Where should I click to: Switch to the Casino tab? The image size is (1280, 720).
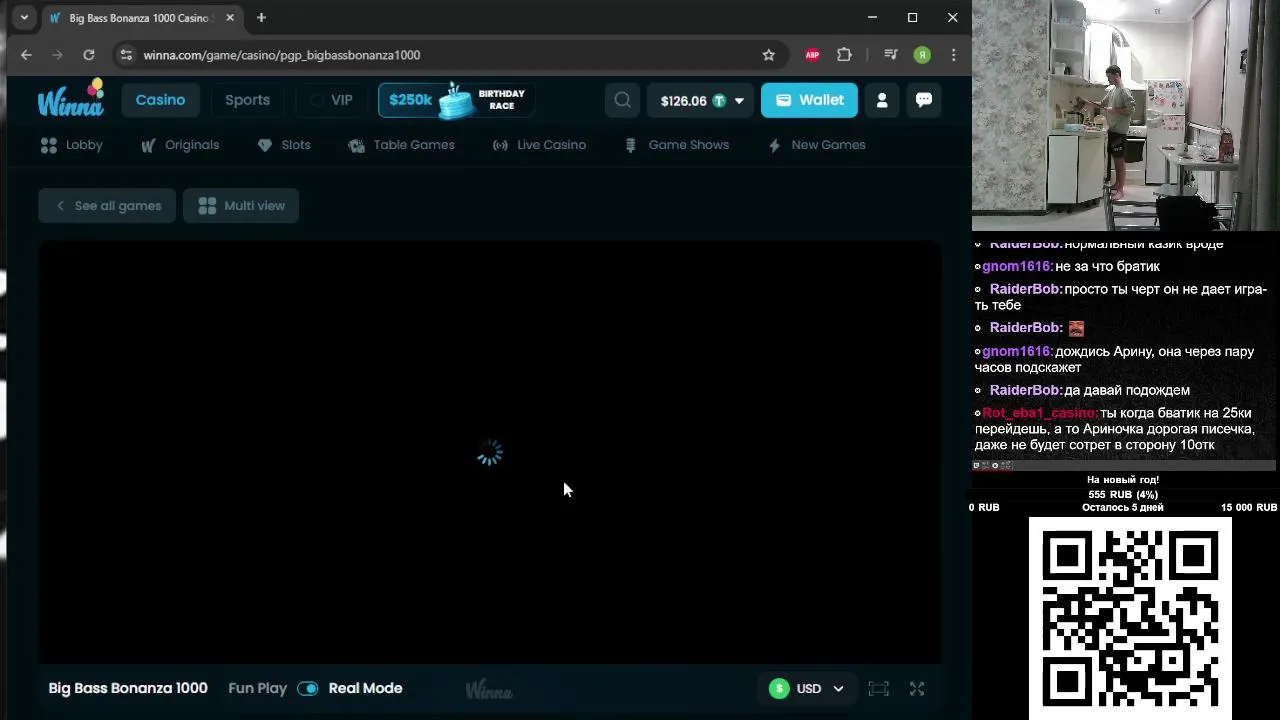coord(160,100)
